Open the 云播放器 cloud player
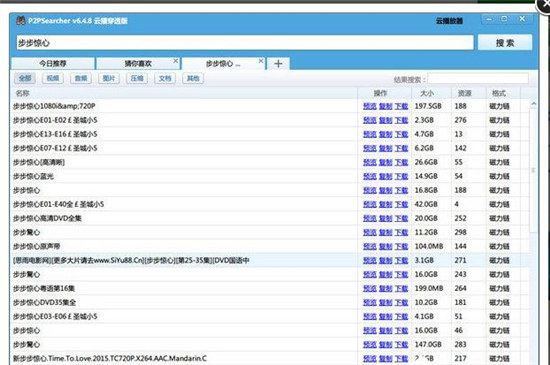 click(449, 21)
